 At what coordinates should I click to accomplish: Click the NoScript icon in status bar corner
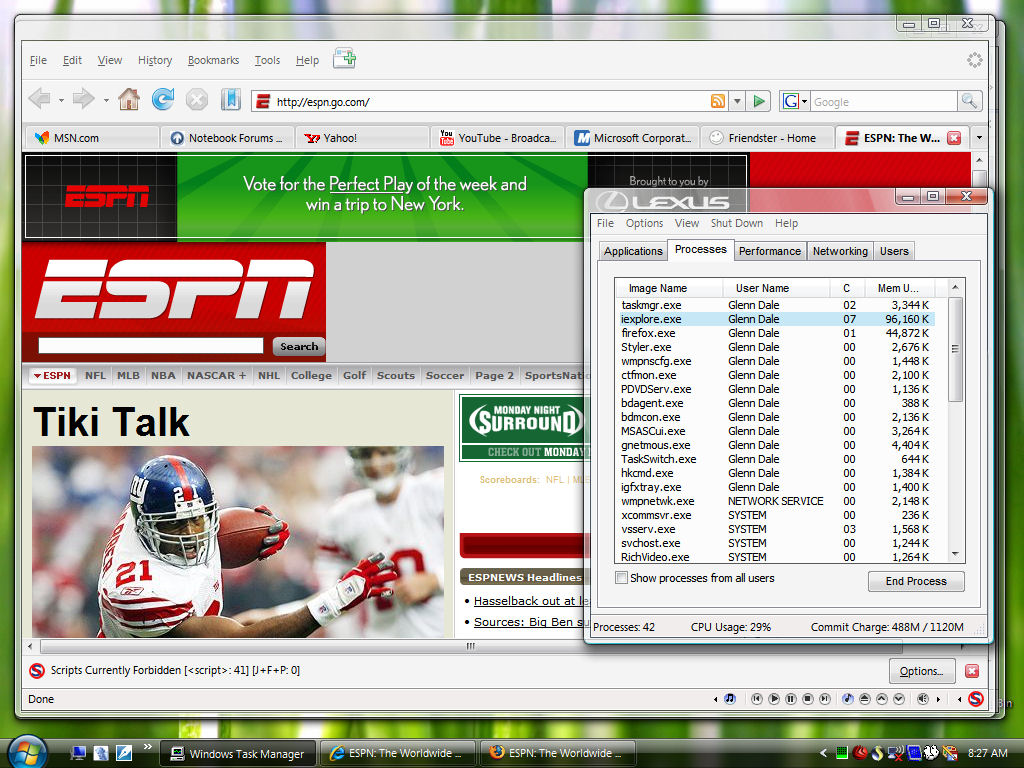976,699
